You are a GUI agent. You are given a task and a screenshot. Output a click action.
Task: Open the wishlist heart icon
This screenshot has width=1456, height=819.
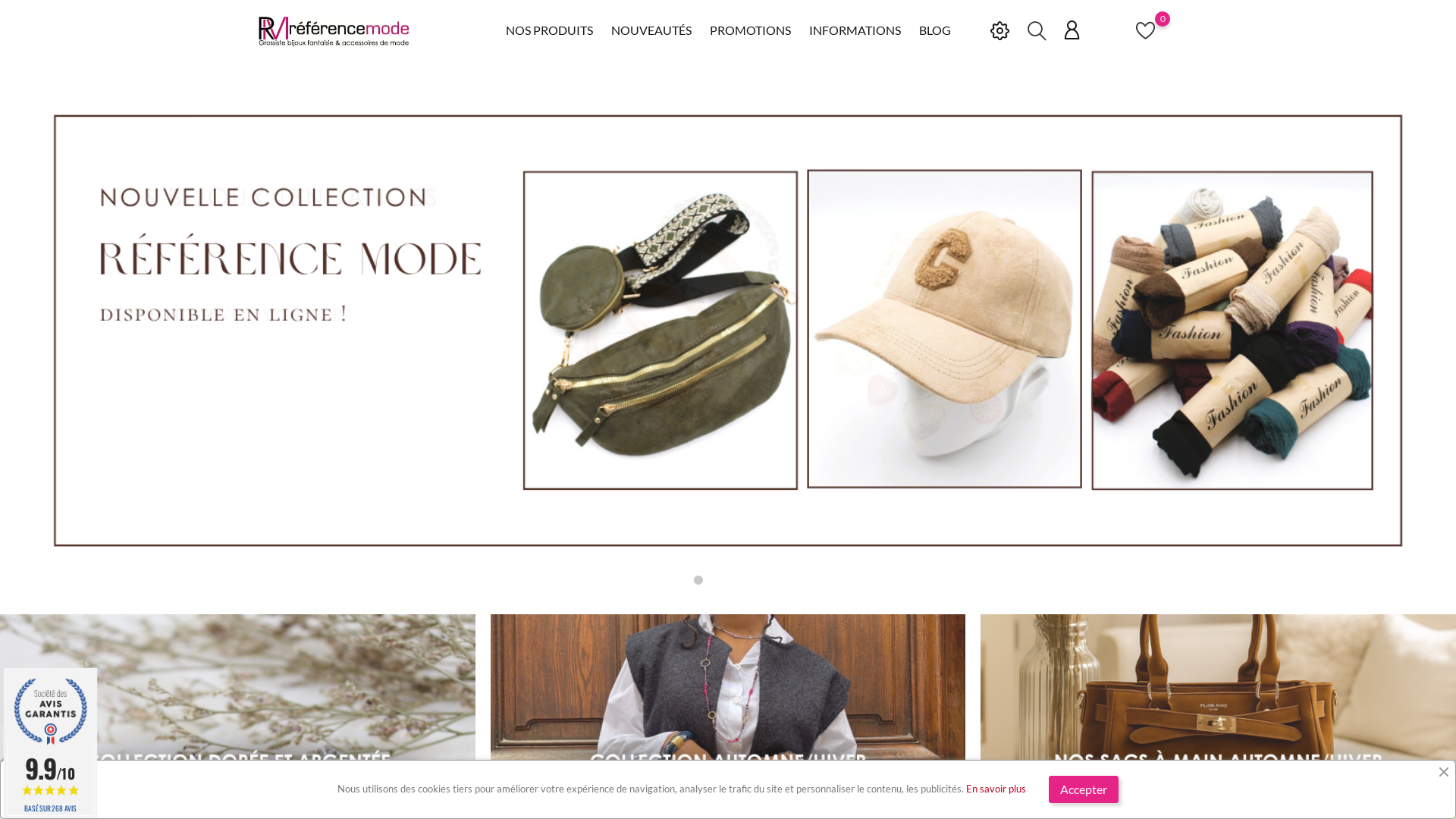pos(1145,30)
